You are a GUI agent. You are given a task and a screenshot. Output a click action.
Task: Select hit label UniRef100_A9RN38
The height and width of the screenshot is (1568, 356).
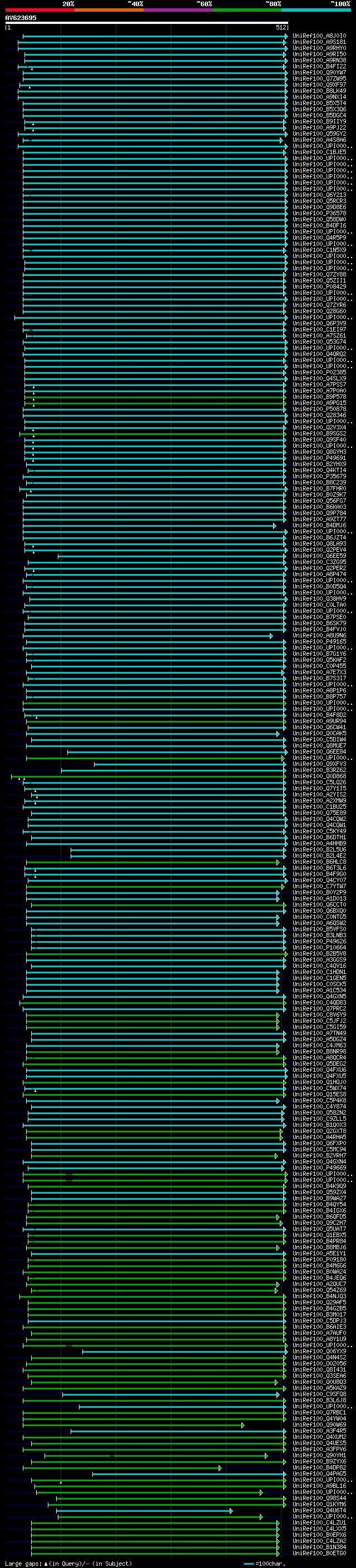click(x=319, y=60)
